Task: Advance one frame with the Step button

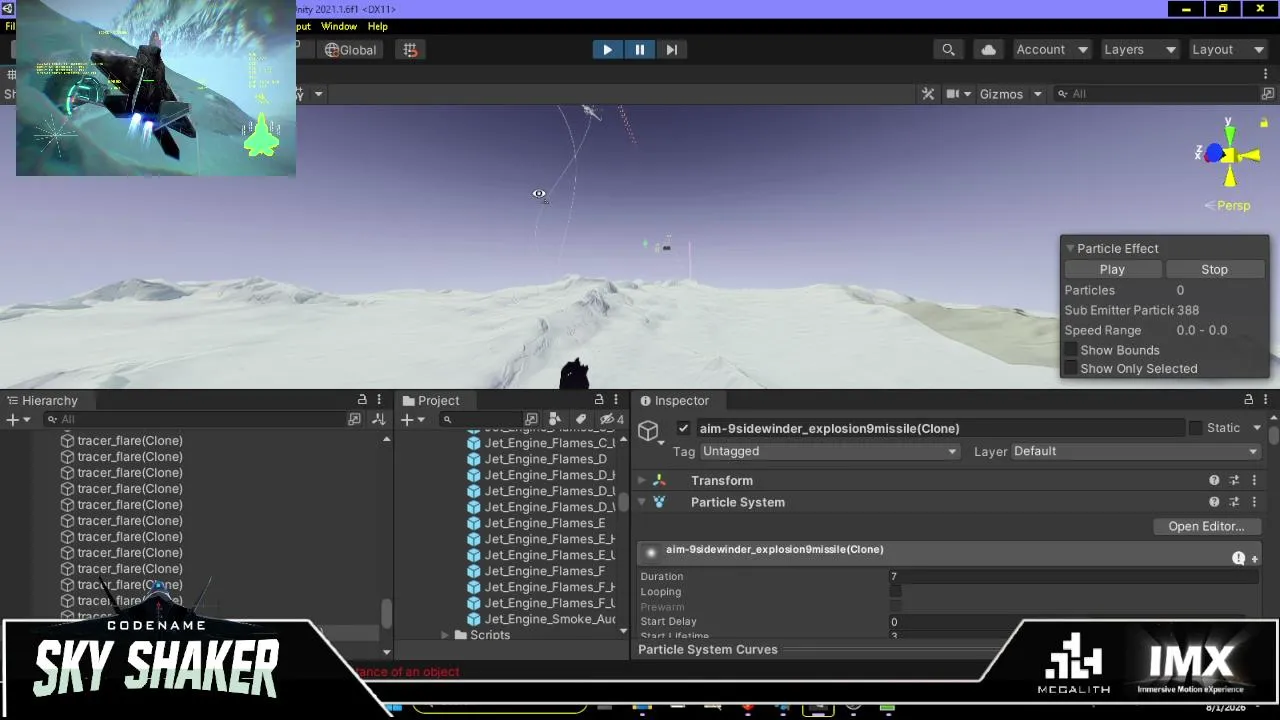Action: tap(672, 50)
